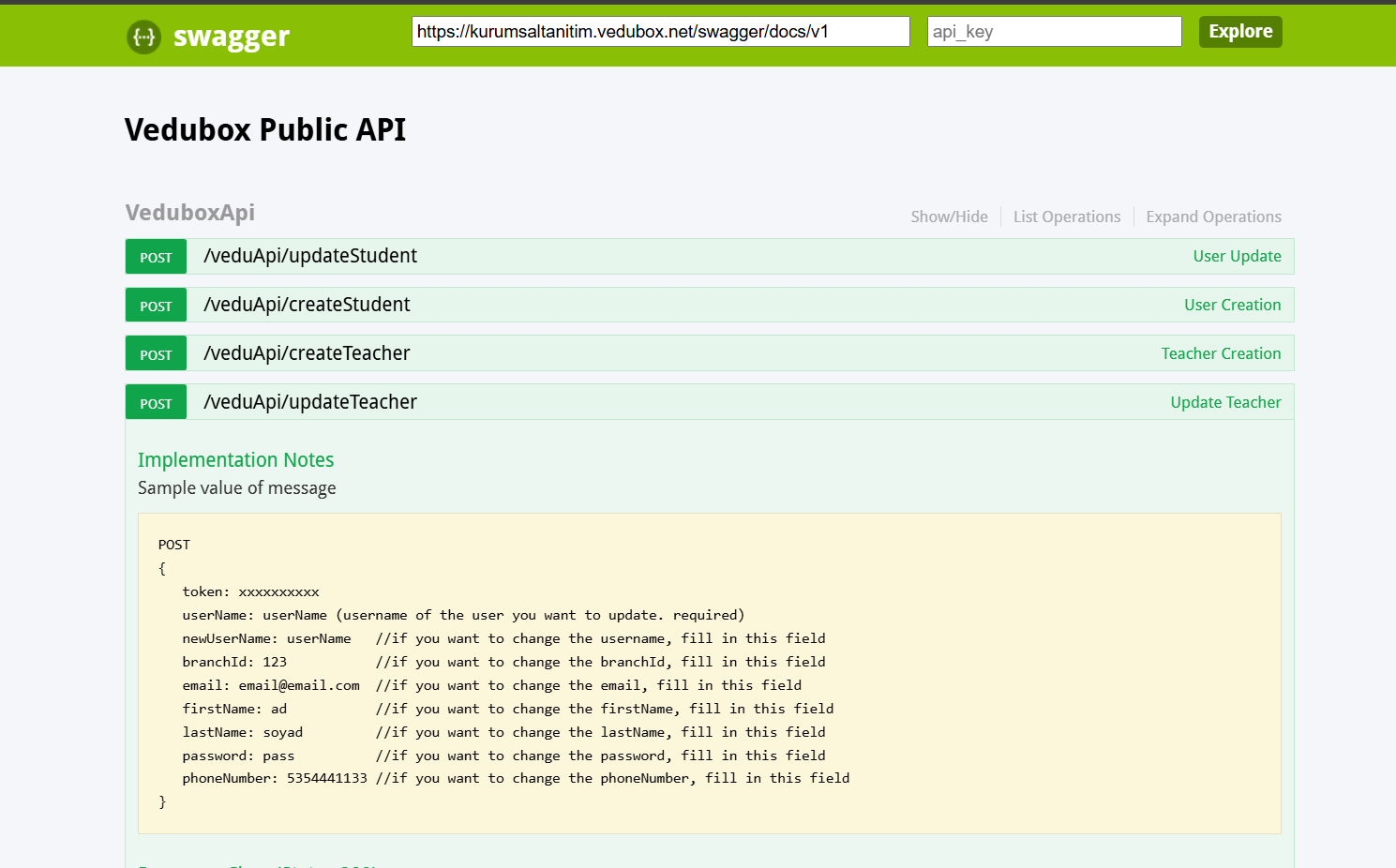Click Expand Operations link
The width and height of the screenshot is (1396, 868).
[1213, 217]
